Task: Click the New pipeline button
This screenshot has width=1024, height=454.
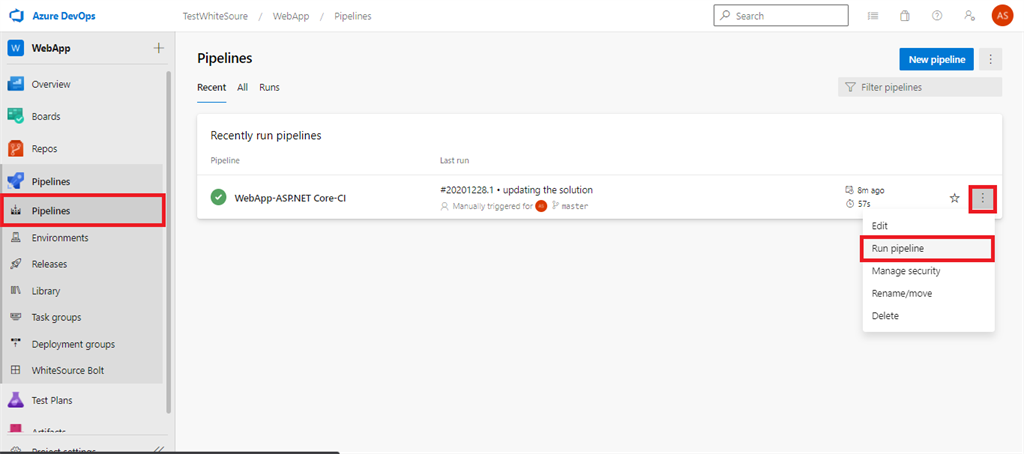Action: [x=936, y=59]
